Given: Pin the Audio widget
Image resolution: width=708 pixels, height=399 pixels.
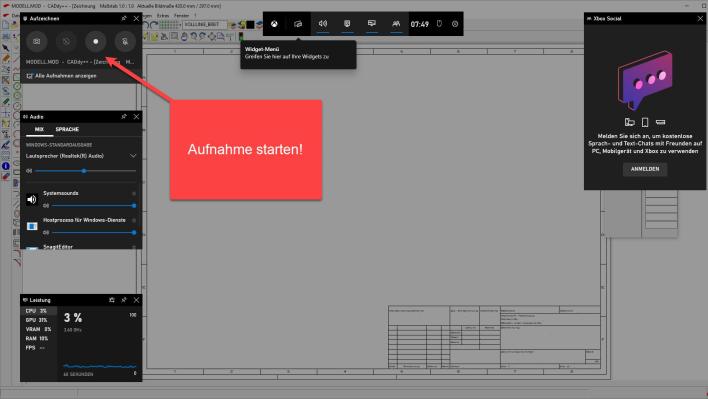Looking at the screenshot, I should click(x=124, y=116).
